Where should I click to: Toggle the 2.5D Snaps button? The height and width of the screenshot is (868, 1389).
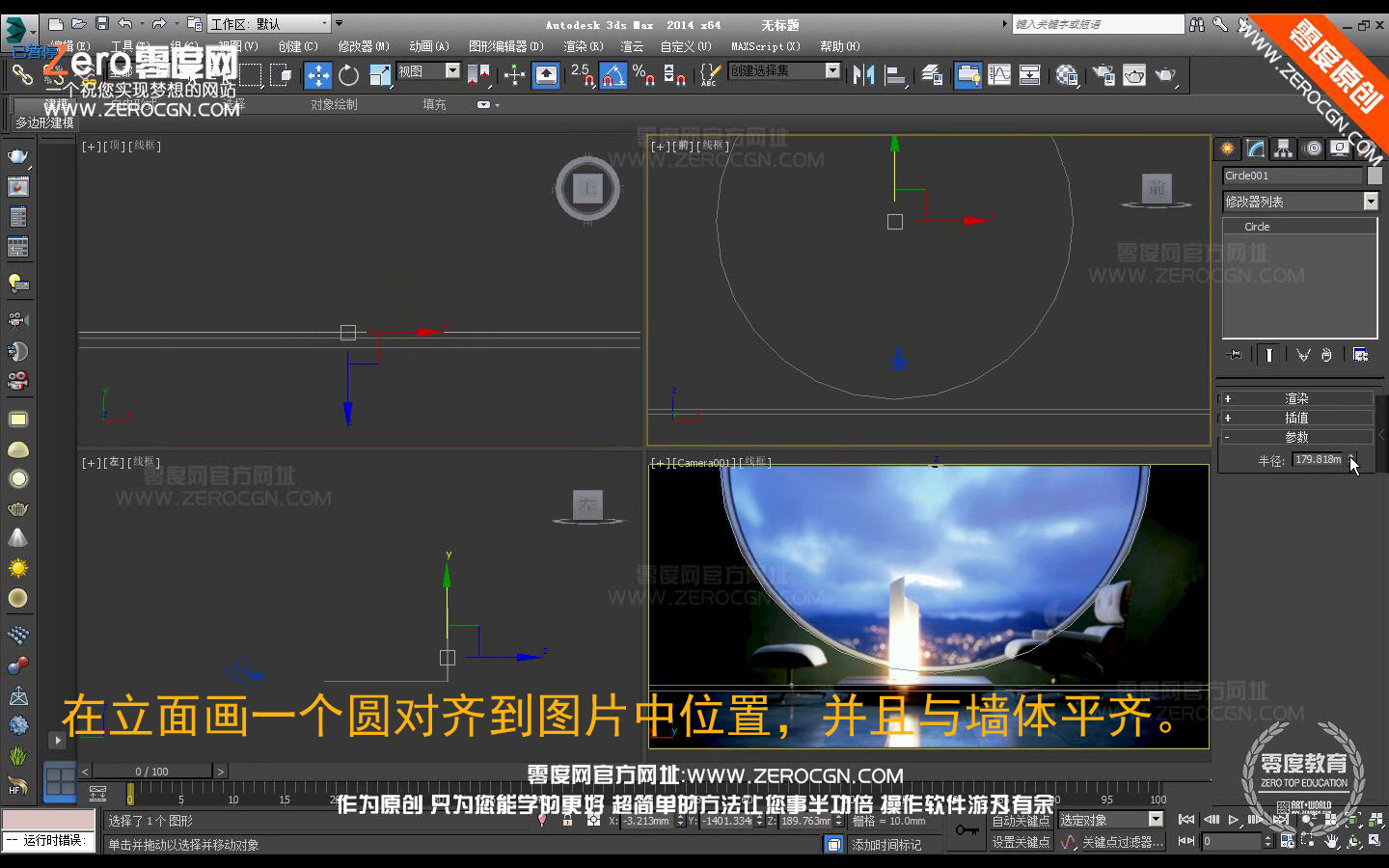coord(583,75)
